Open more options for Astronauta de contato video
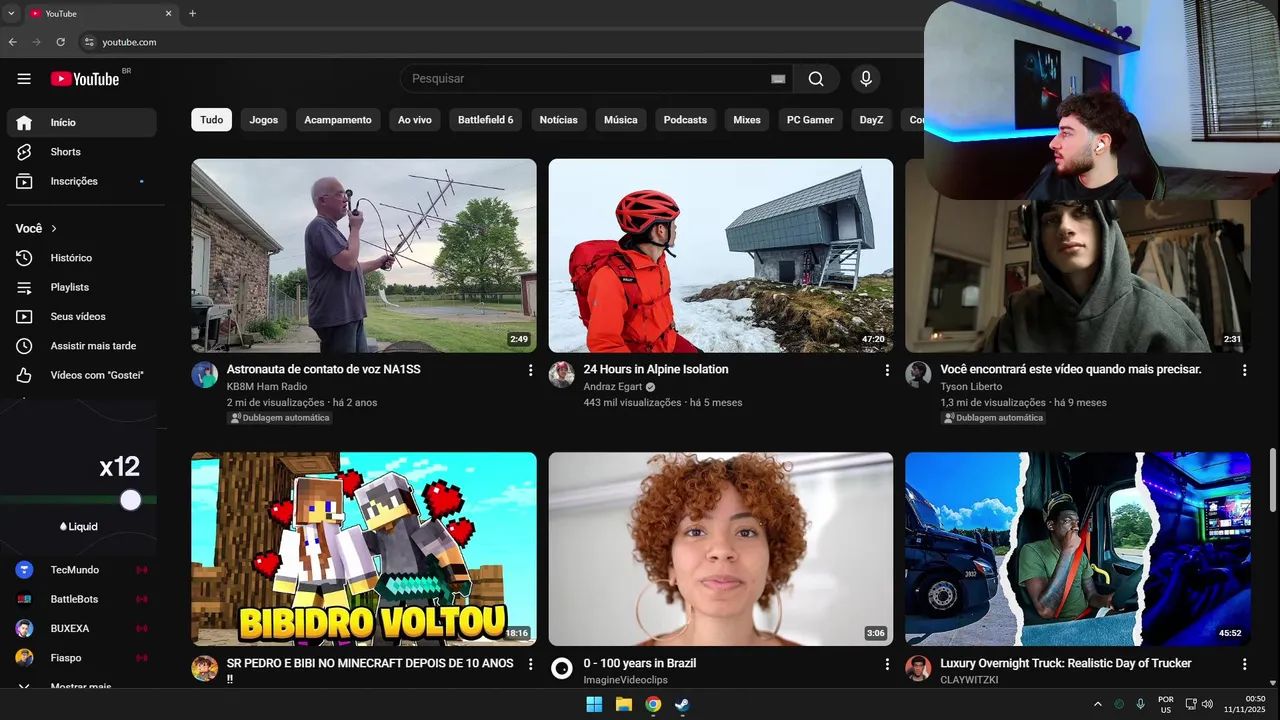 point(530,370)
